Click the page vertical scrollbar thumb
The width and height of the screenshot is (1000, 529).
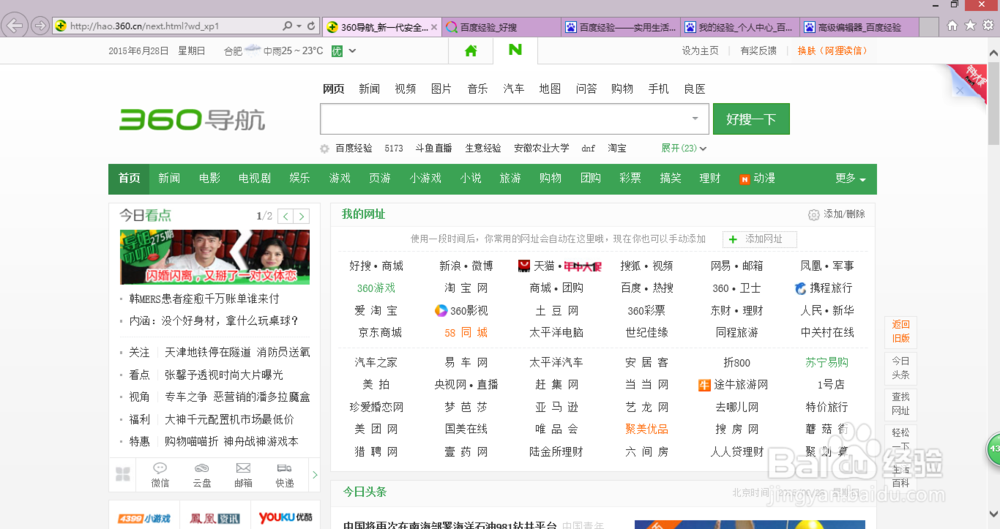pos(993,105)
